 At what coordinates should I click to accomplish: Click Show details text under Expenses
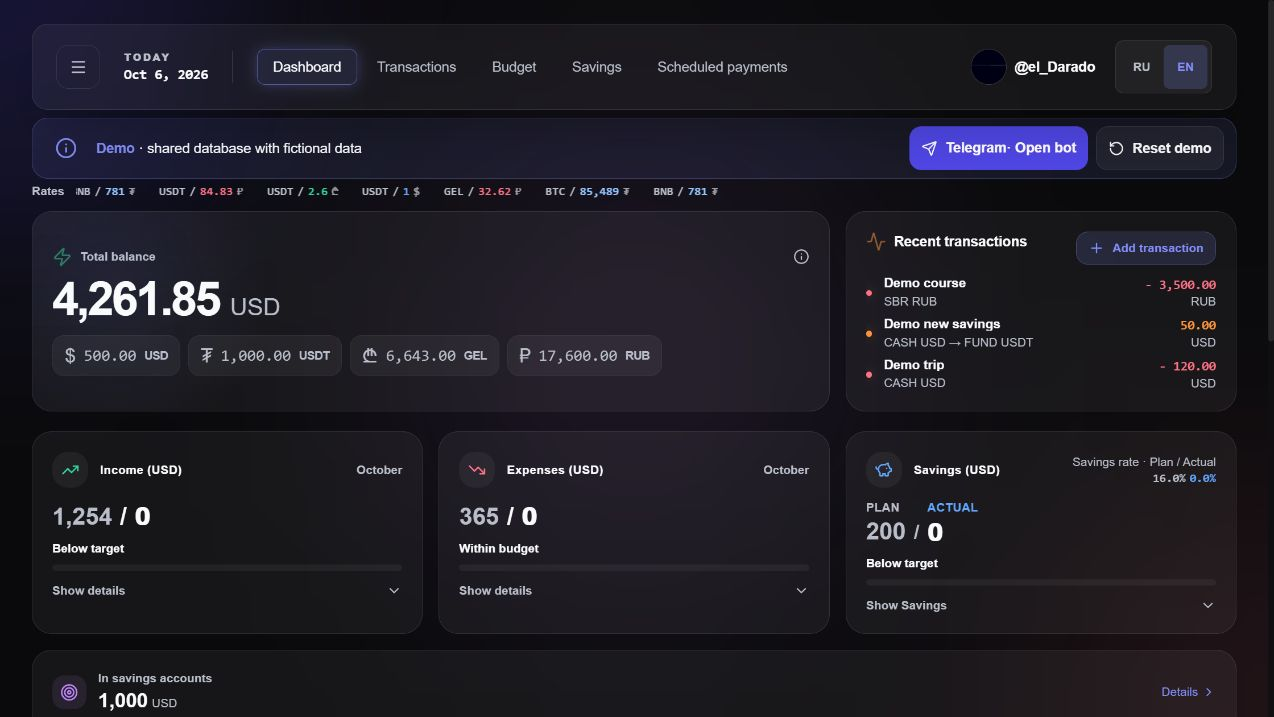(496, 591)
